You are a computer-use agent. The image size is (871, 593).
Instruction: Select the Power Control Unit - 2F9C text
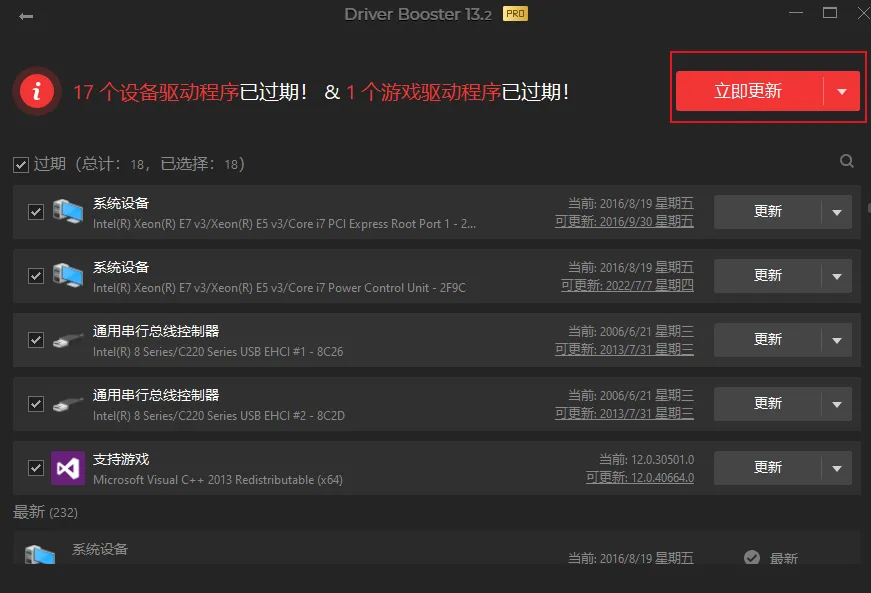[279, 288]
